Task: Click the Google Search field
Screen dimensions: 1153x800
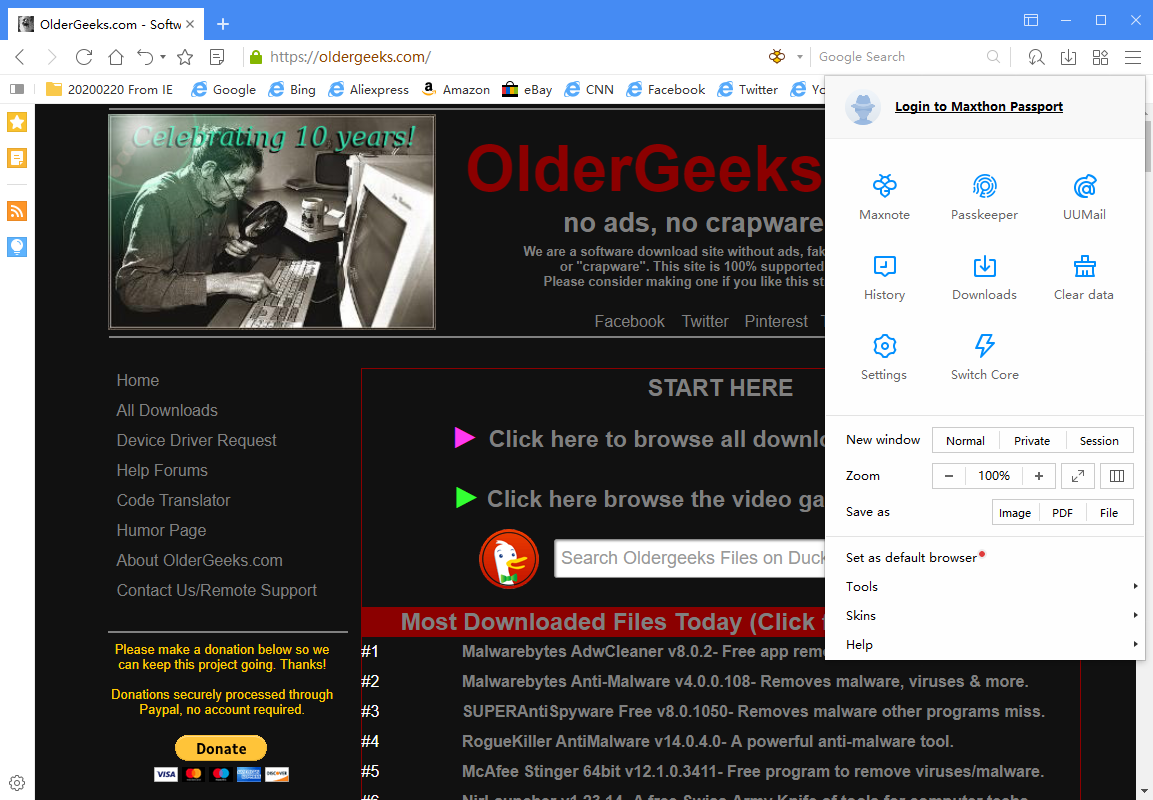Action: point(900,57)
